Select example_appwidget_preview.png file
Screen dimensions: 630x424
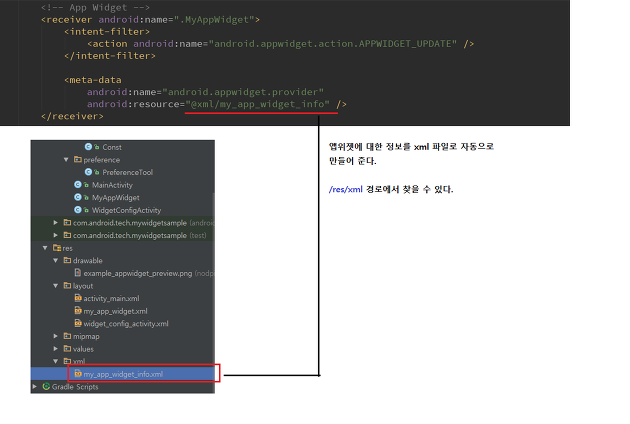137,273
